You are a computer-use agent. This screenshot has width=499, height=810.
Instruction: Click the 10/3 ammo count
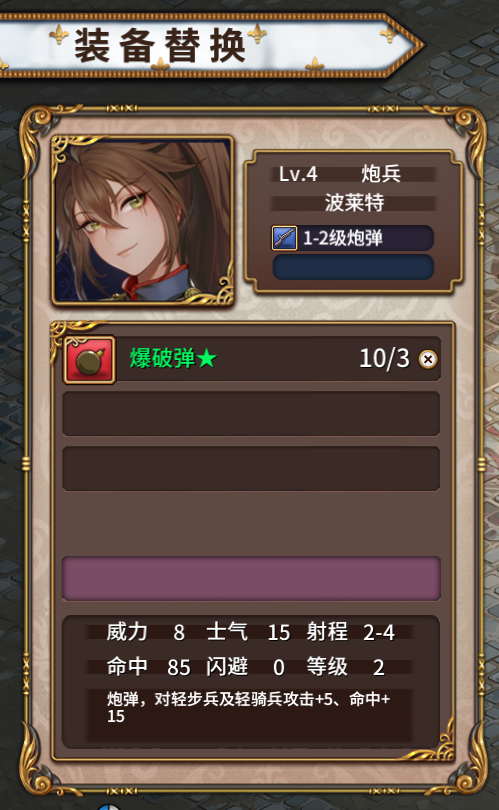[384, 359]
